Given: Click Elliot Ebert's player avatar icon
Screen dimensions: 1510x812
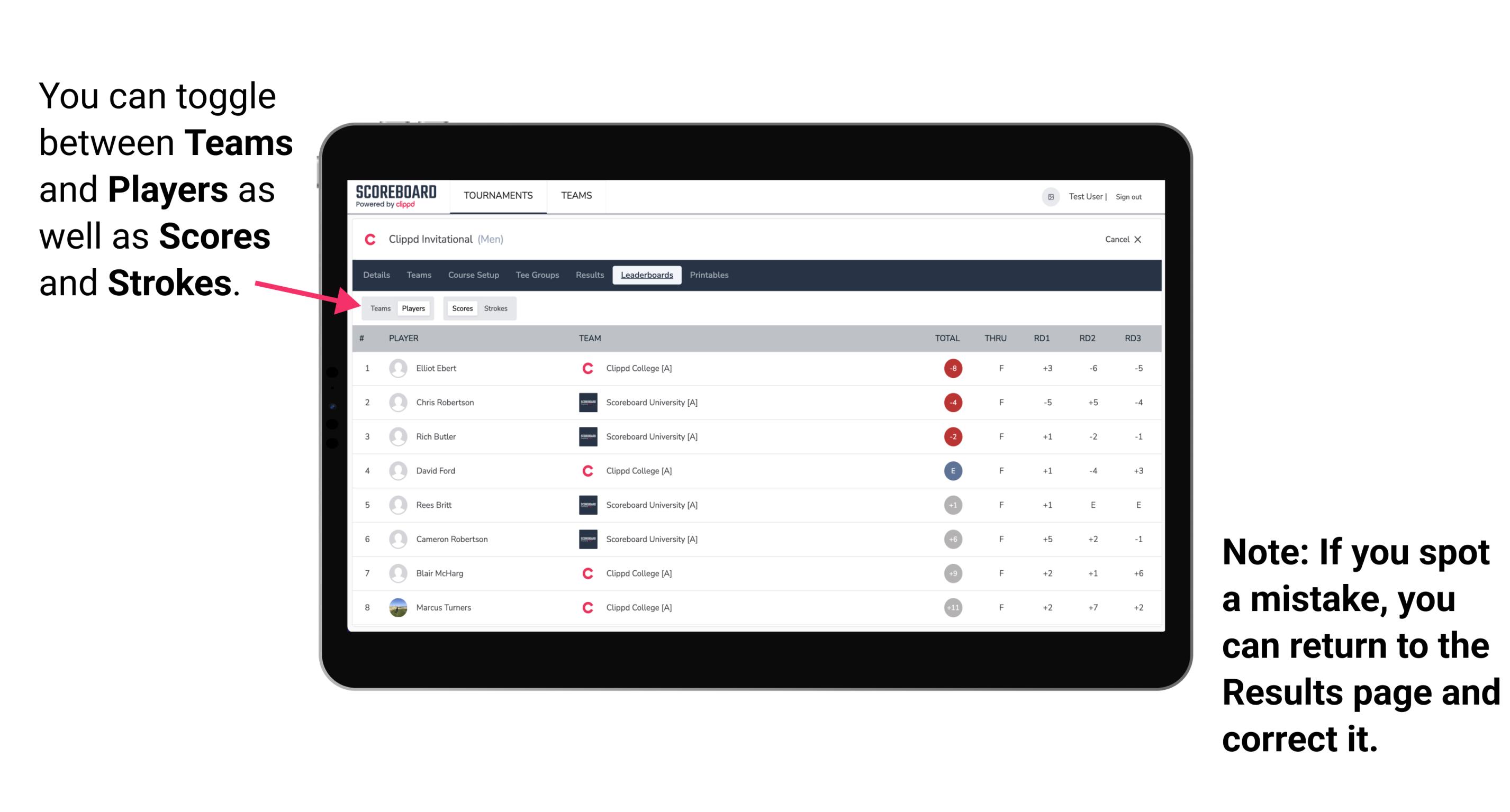Looking at the screenshot, I should tap(396, 368).
